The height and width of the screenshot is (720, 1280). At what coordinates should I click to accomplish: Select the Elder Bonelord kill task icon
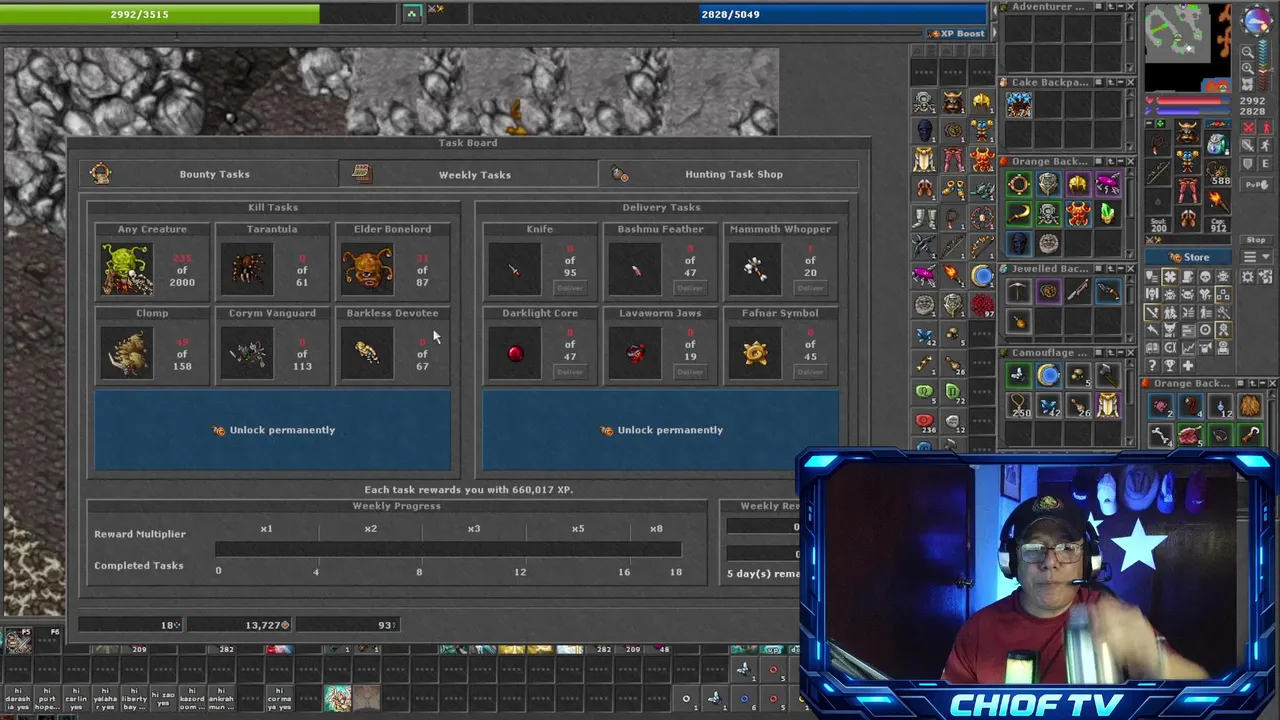click(367, 269)
